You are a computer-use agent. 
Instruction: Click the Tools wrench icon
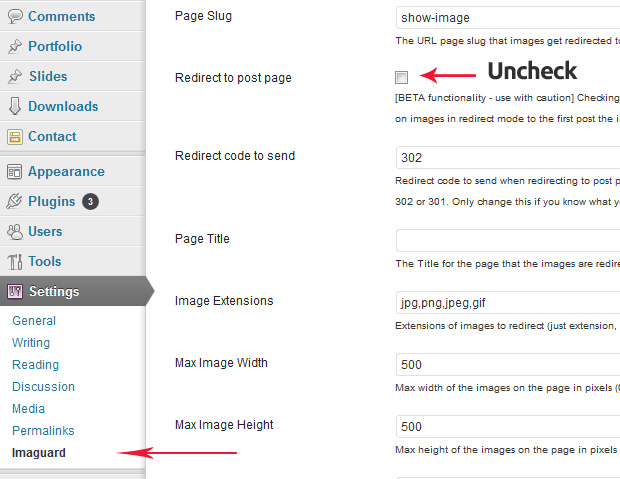click(15, 261)
